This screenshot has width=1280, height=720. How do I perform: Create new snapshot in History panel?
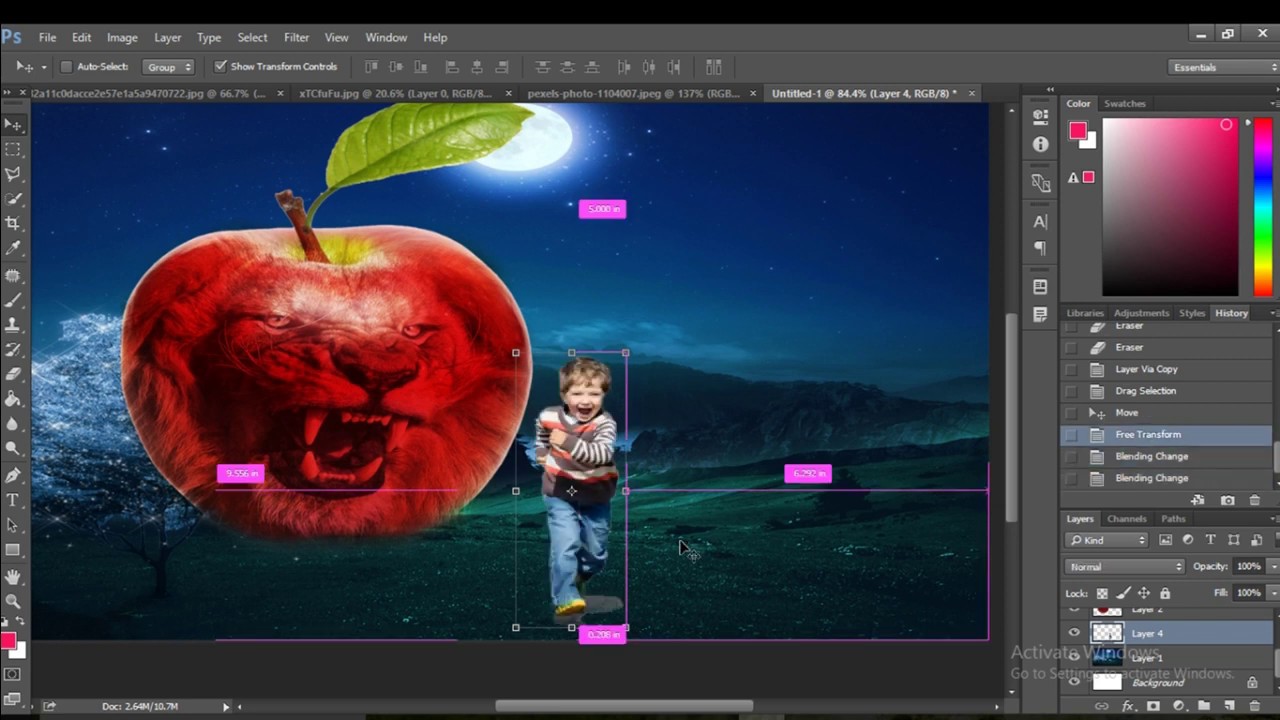point(1227,500)
